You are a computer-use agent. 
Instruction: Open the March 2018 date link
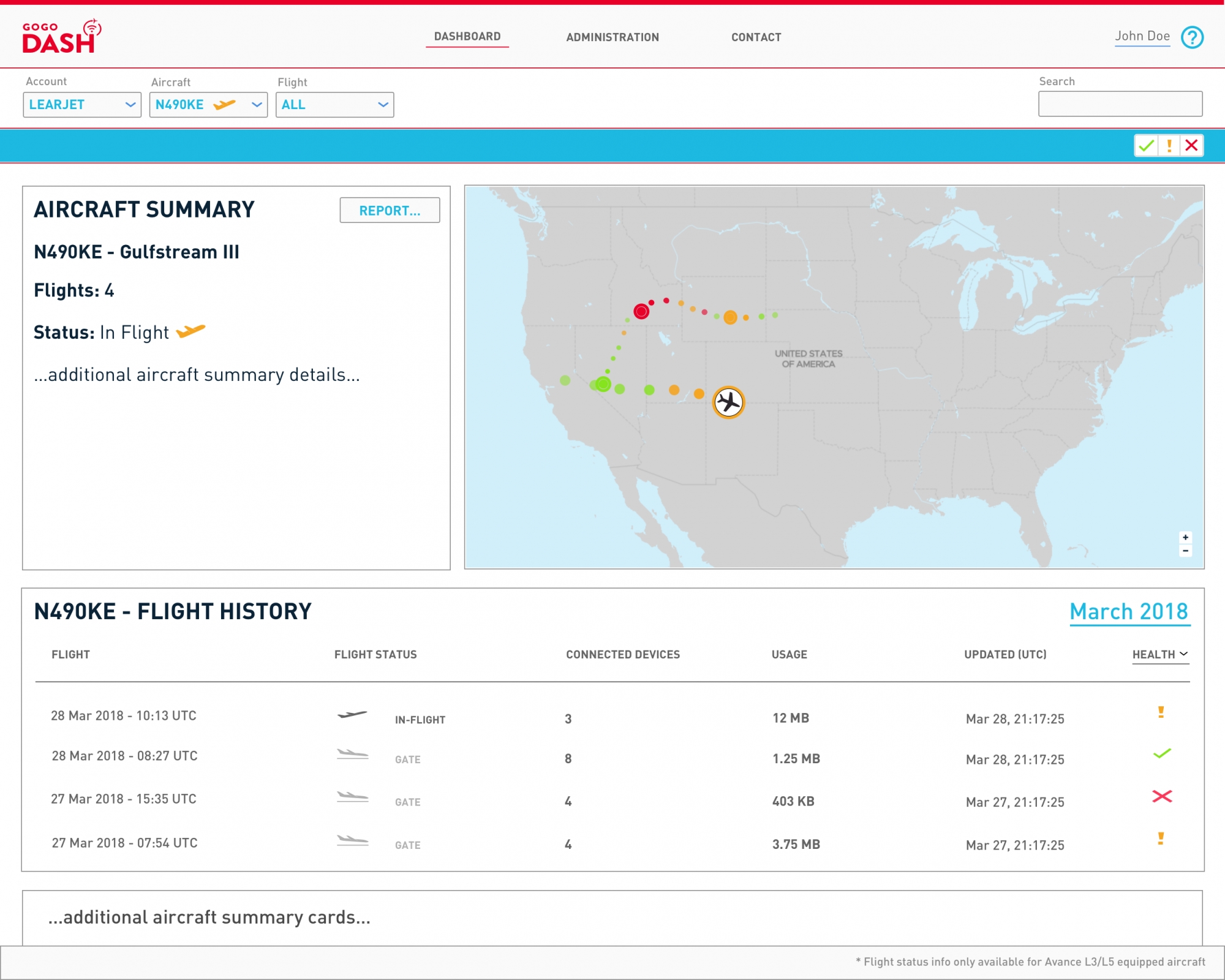(1129, 612)
